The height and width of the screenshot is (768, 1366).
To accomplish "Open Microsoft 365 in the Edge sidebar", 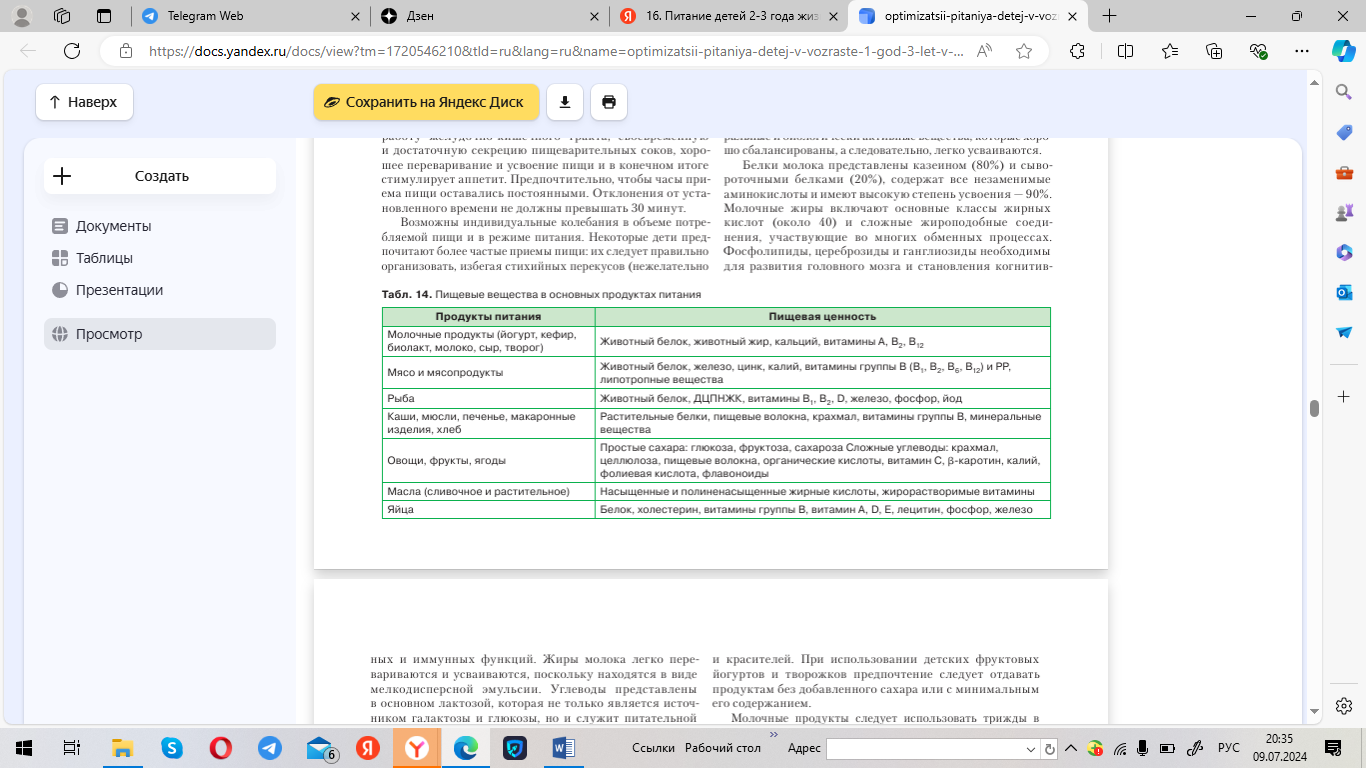I will tap(1344, 252).
